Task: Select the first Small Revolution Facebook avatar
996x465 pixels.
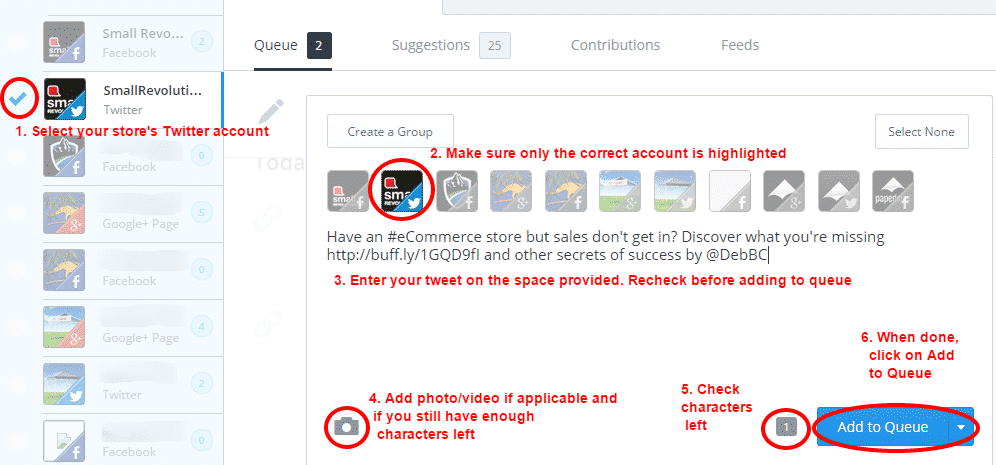Action: click(347, 191)
